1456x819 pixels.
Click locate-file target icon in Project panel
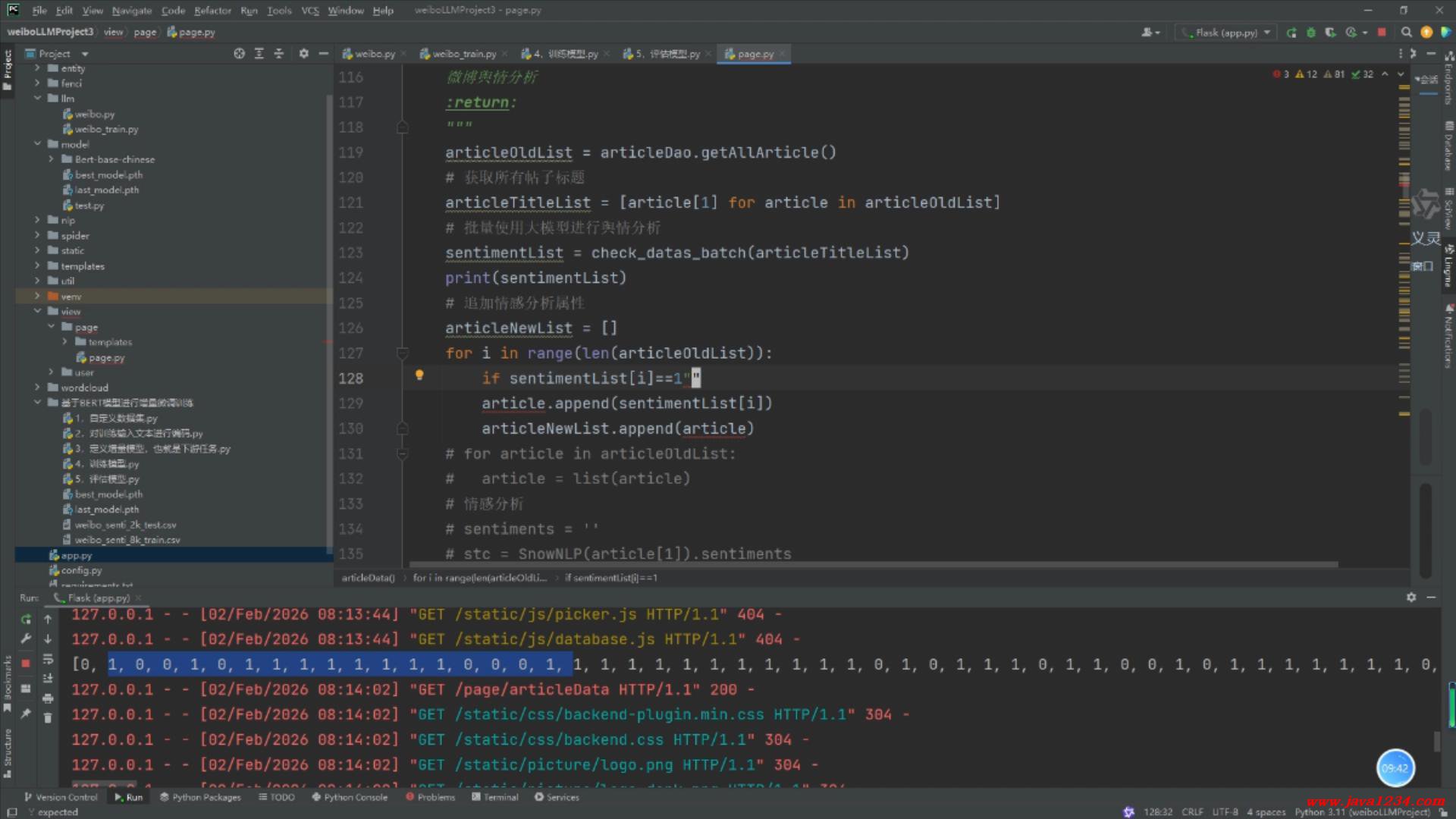coord(239,54)
